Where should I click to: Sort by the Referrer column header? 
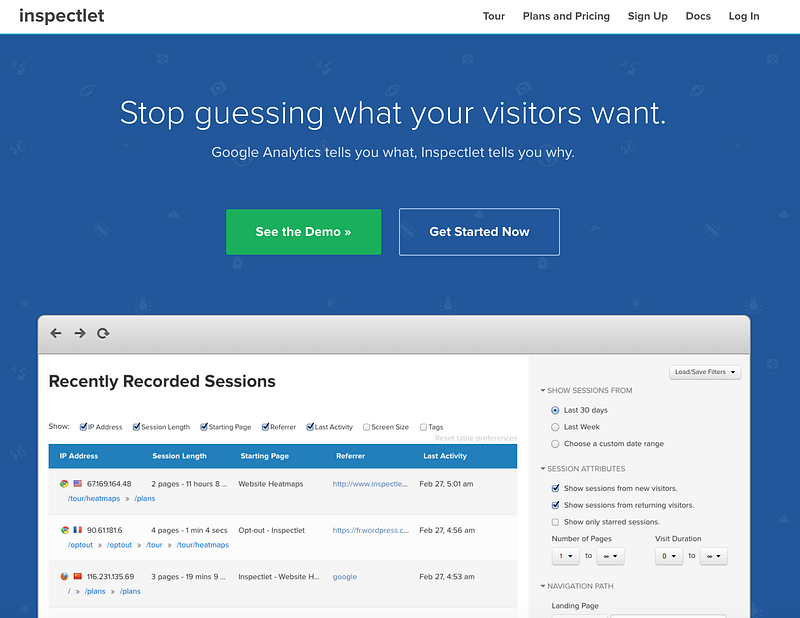[x=350, y=456]
